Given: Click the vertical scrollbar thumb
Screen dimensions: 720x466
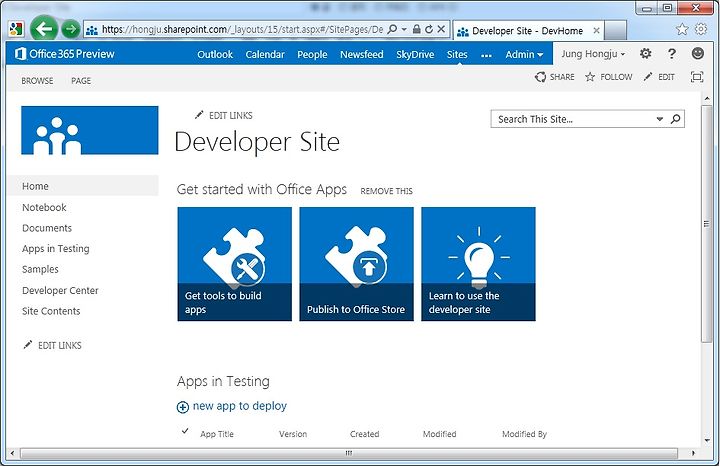Looking at the screenshot, I should coord(706,224).
